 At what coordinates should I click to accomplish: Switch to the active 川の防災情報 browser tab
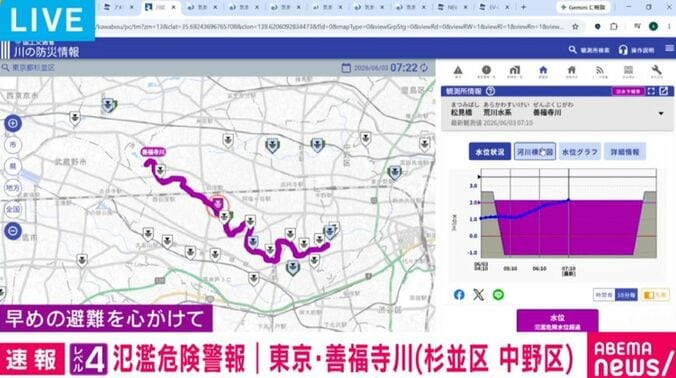point(160,7)
